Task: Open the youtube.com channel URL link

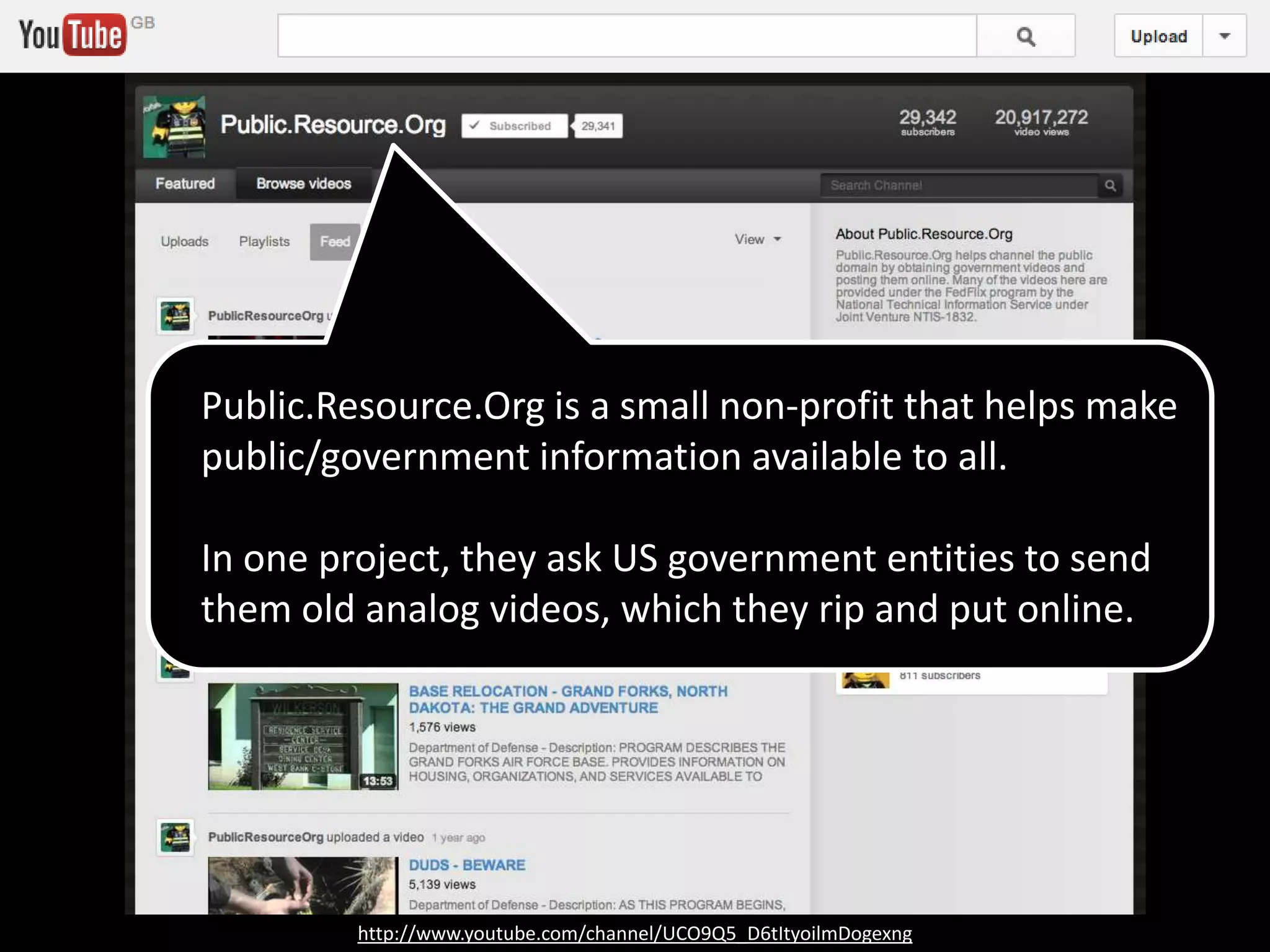Action: [634, 933]
